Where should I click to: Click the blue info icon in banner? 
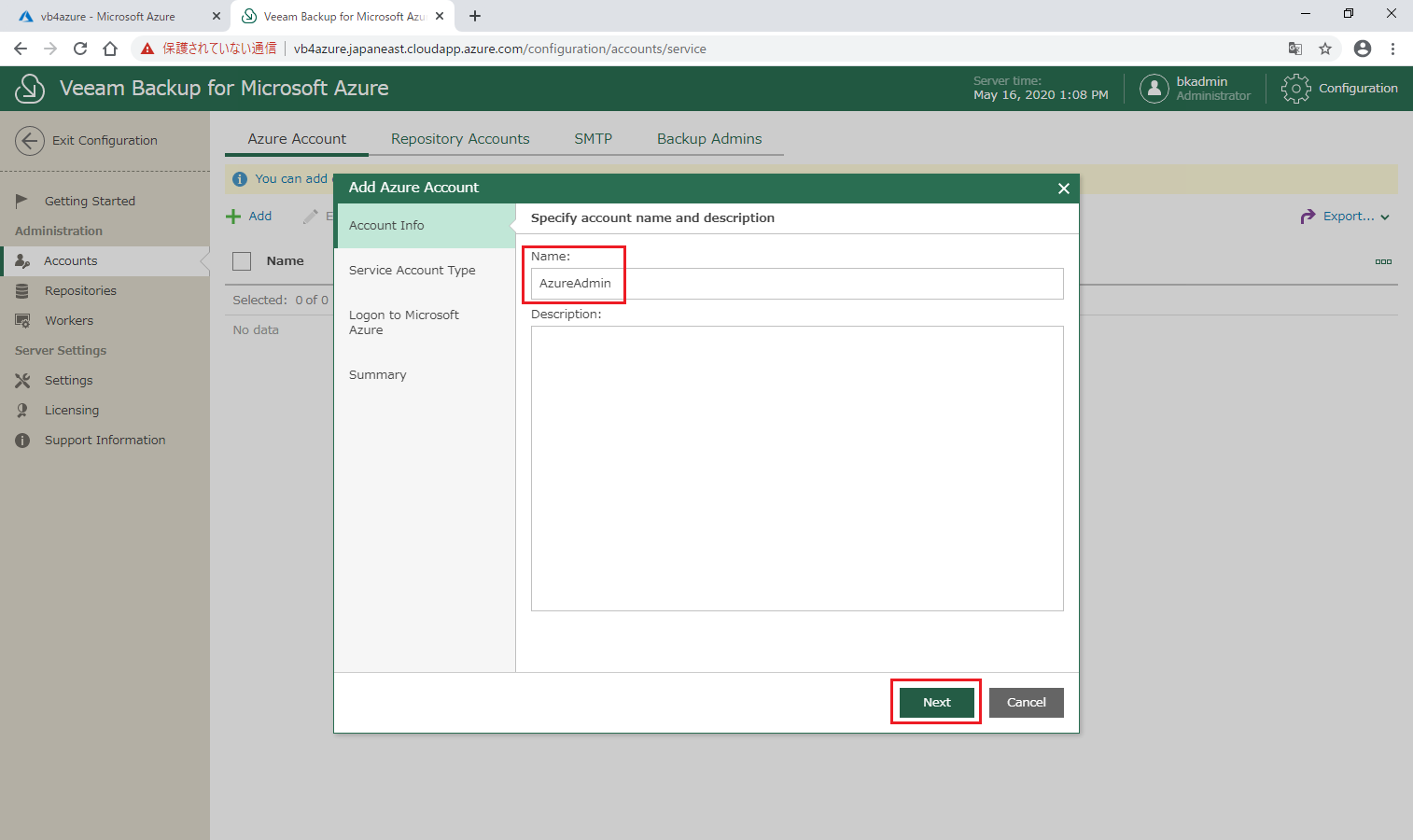point(240,179)
